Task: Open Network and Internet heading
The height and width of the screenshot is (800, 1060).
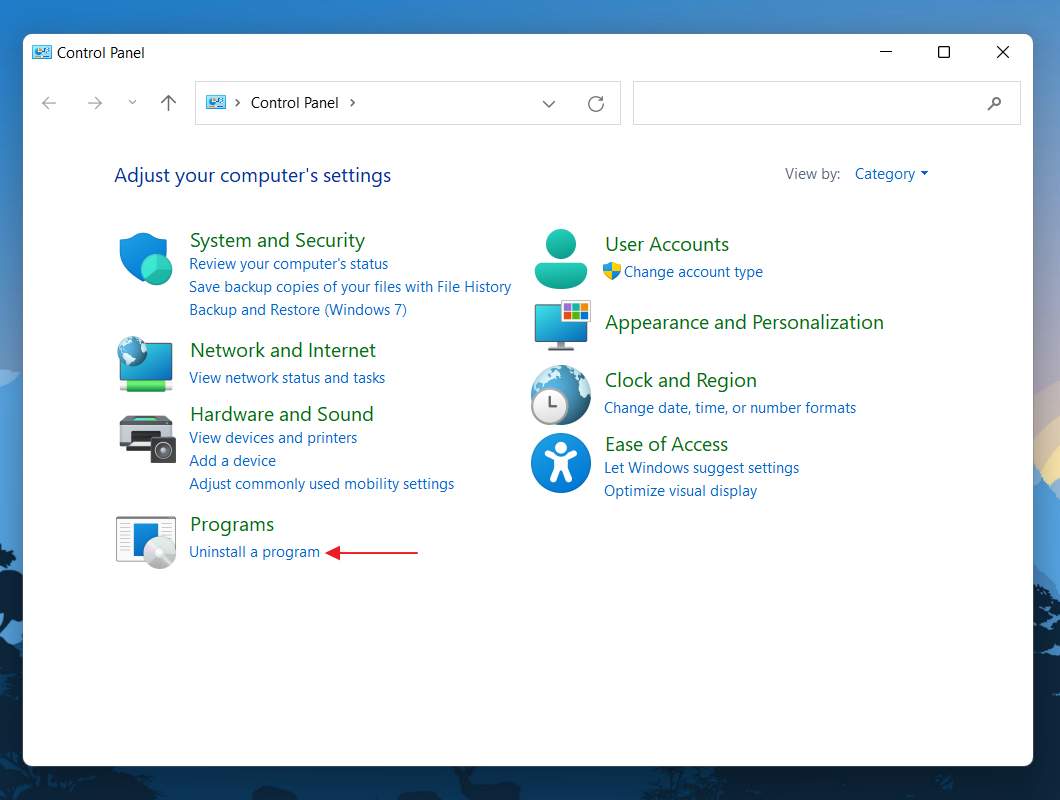Action: pyautogui.click(x=283, y=350)
